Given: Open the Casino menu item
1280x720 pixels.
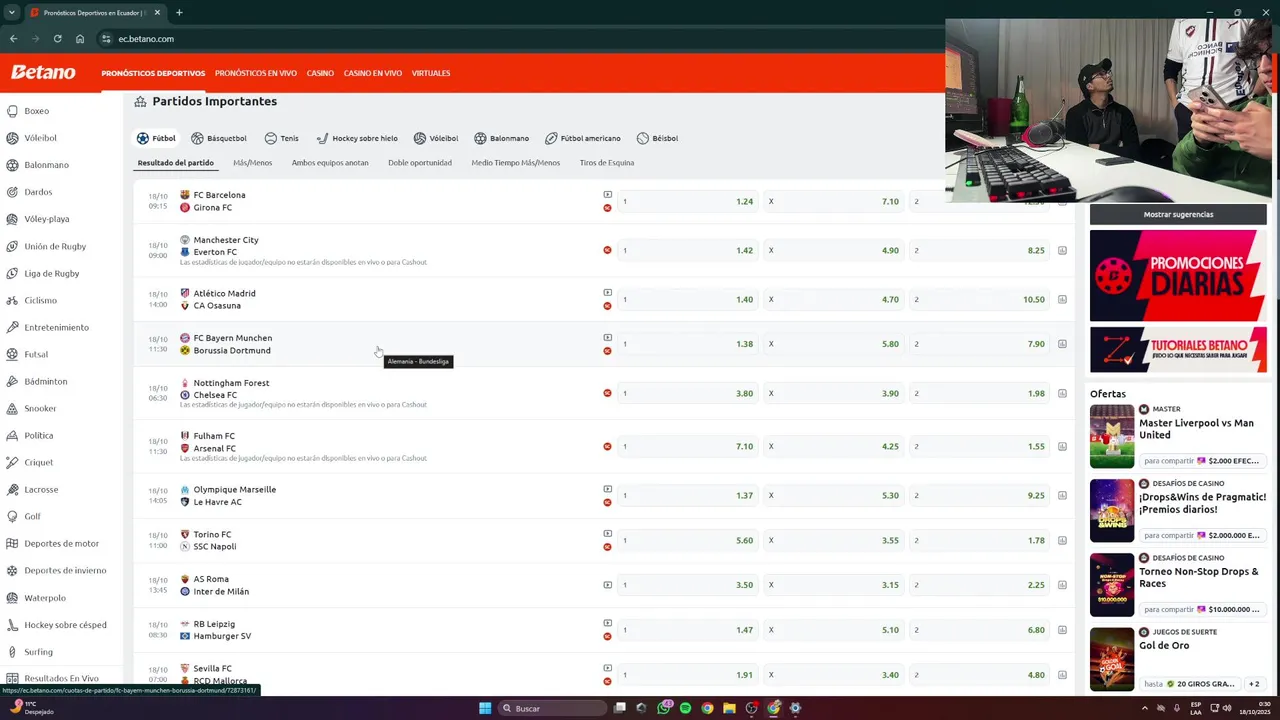Looking at the screenshot, I should pos(320,73).
